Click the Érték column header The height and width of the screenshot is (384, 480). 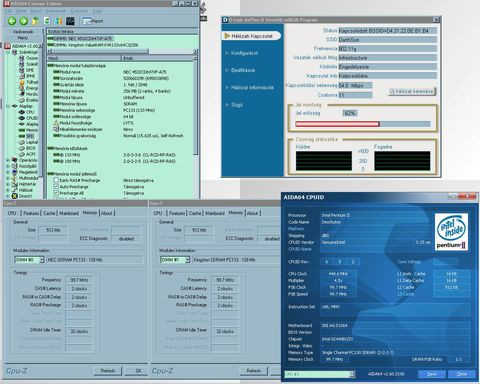point(157,58)
